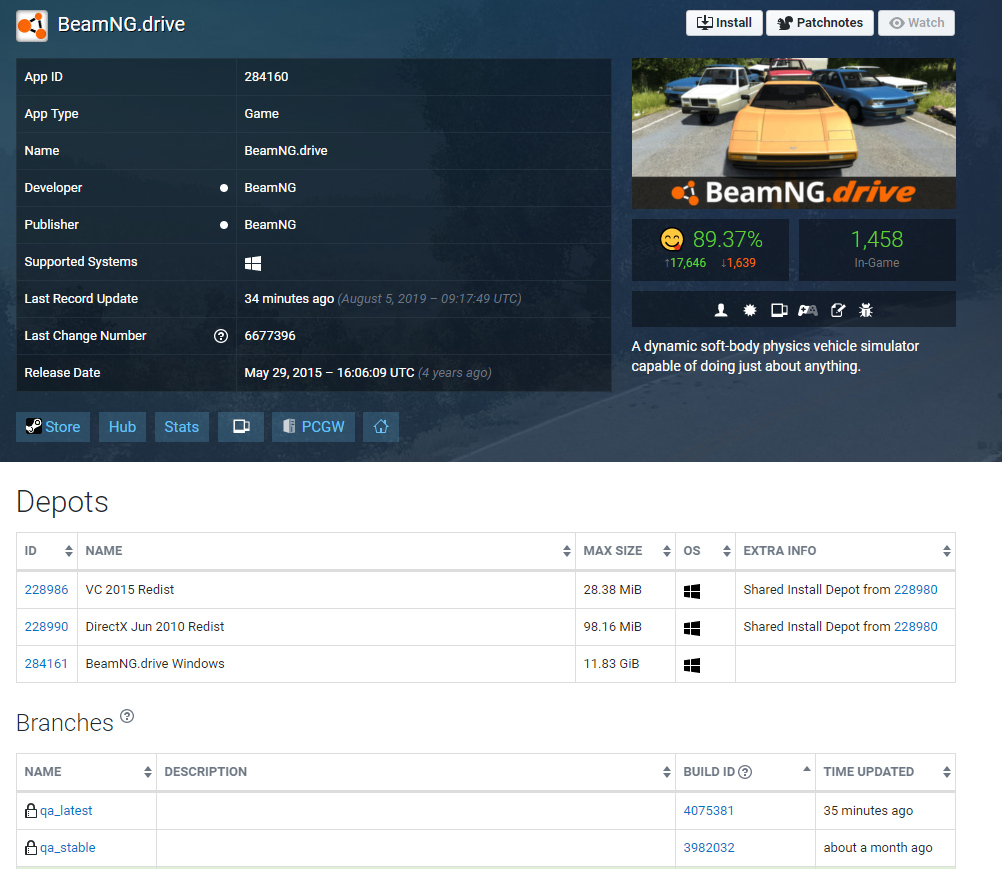The width and height of the screenshot is (1002, 869).
Task: Click the workshop edit icon
Action: (838, 311)
